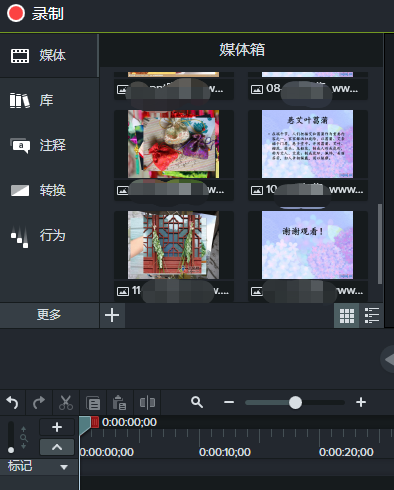Image resolution: width=394 pixels, height=490 pixels.
Task: Open the 注释 annotations tab
Action: tap(49, 145)
